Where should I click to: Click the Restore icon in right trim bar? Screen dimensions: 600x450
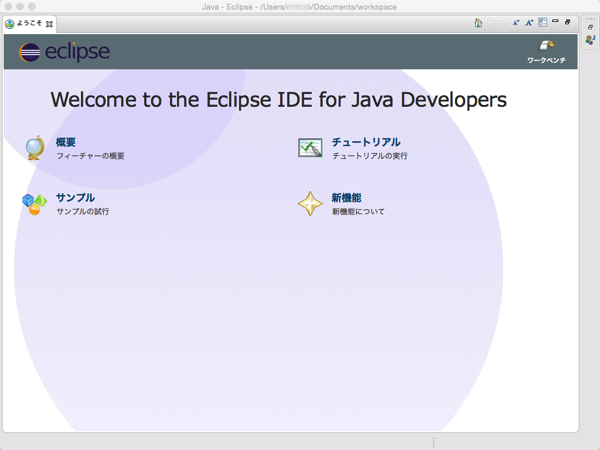click(590, 27)
